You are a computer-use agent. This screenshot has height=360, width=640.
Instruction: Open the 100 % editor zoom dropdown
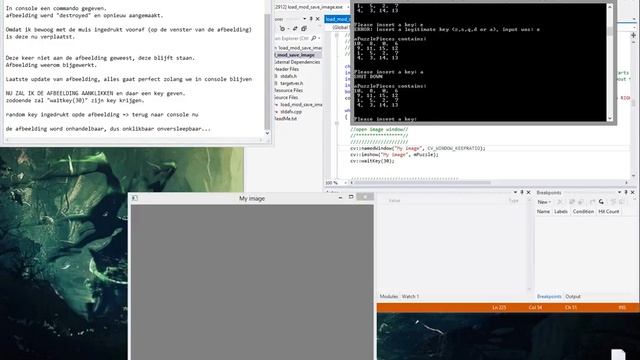click(x=345, y=183)
